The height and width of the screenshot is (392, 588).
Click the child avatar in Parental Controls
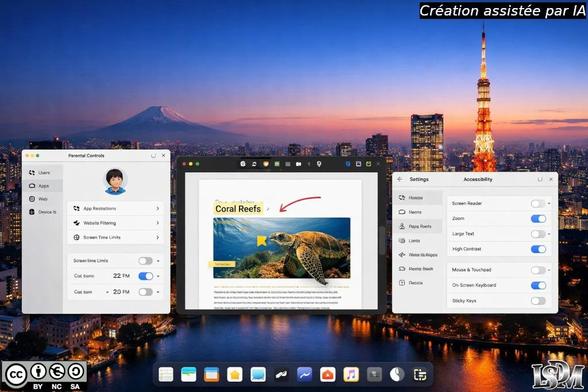[115, 182]
